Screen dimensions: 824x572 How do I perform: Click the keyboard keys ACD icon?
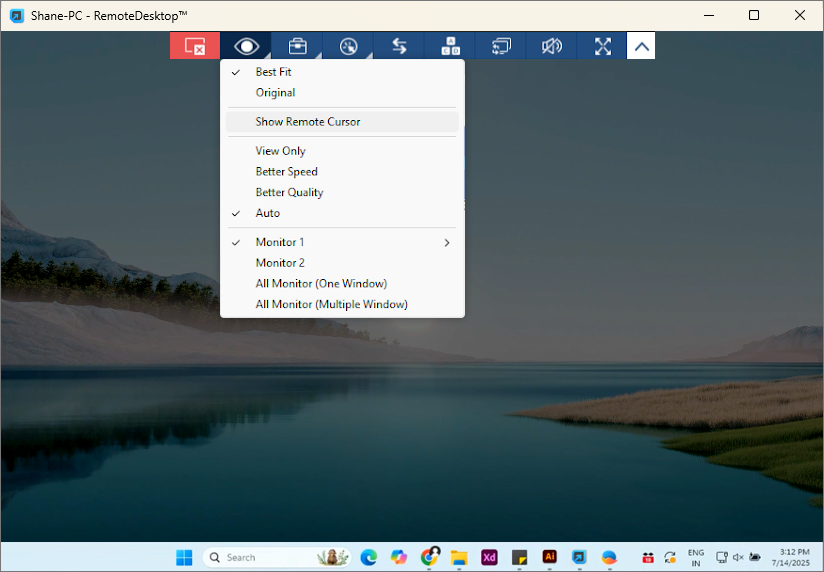(x=450, y=46)
